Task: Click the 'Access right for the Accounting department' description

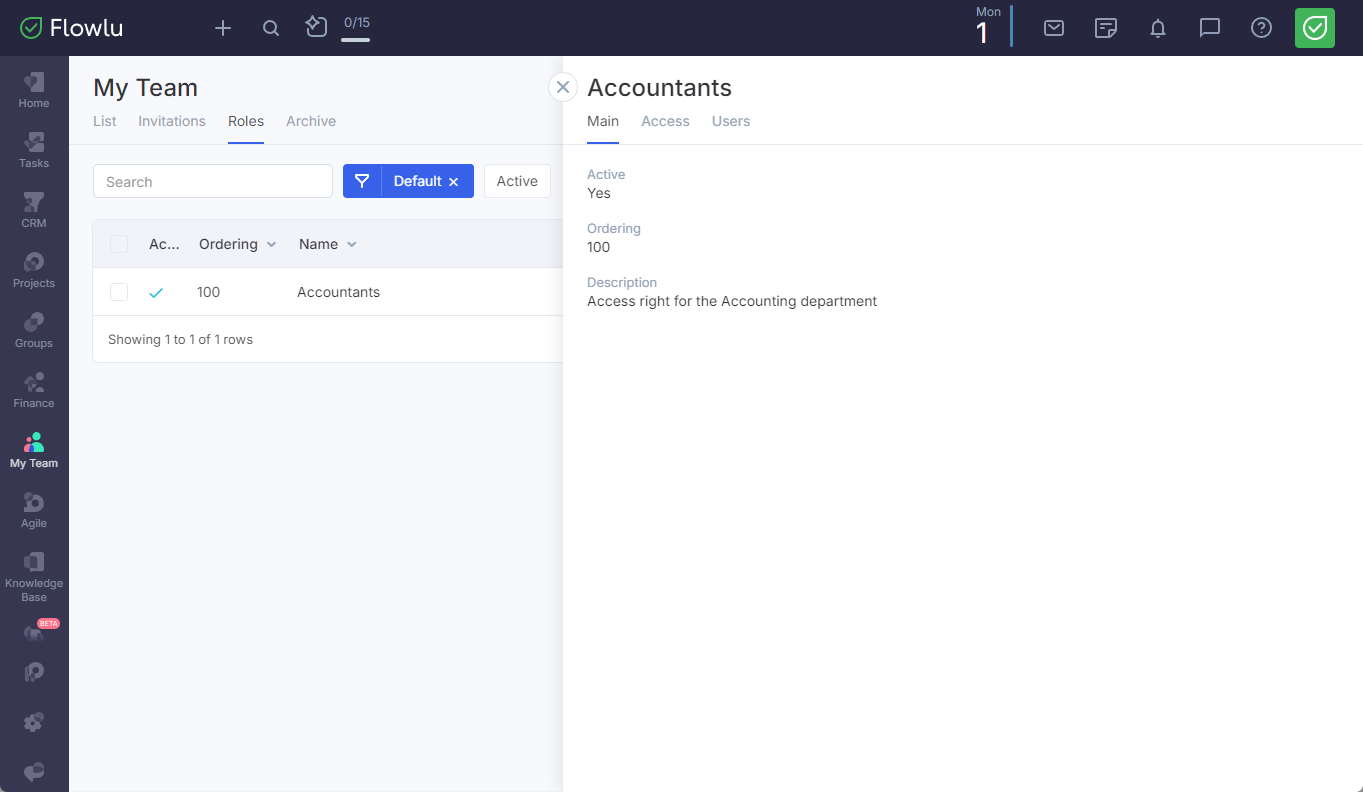Action: click(732, 301)
